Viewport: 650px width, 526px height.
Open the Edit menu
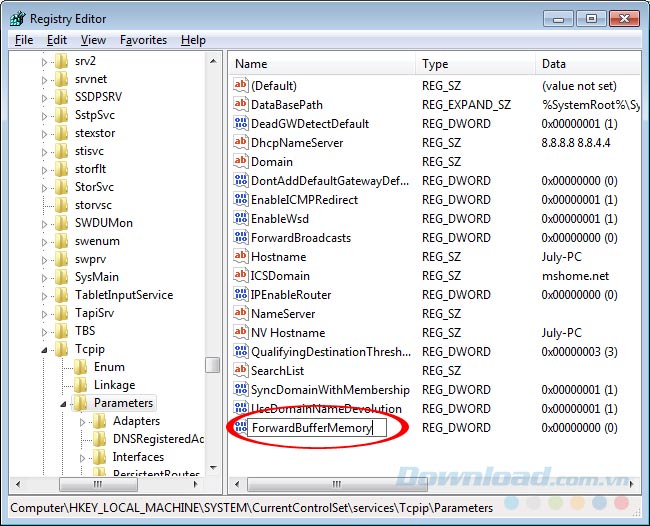coord(56,40)
